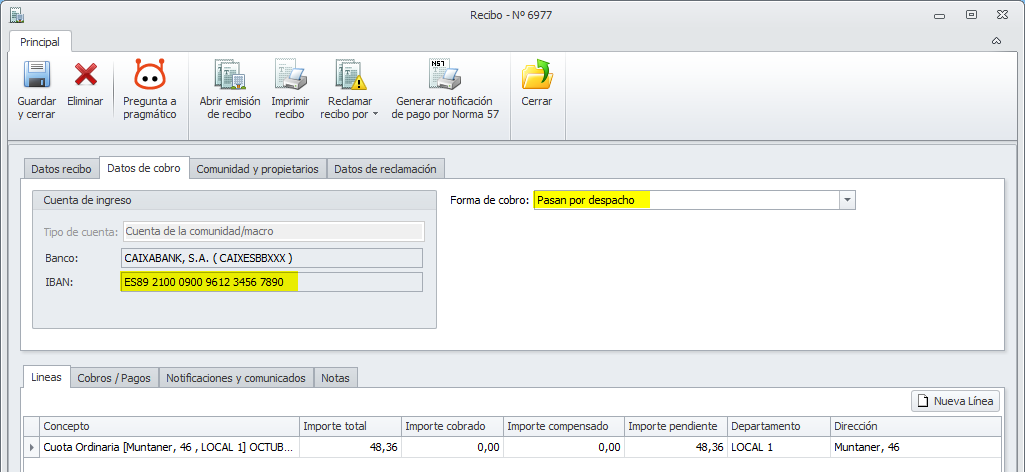
Task: Click the IBAN field
Action: click(272, 282)
